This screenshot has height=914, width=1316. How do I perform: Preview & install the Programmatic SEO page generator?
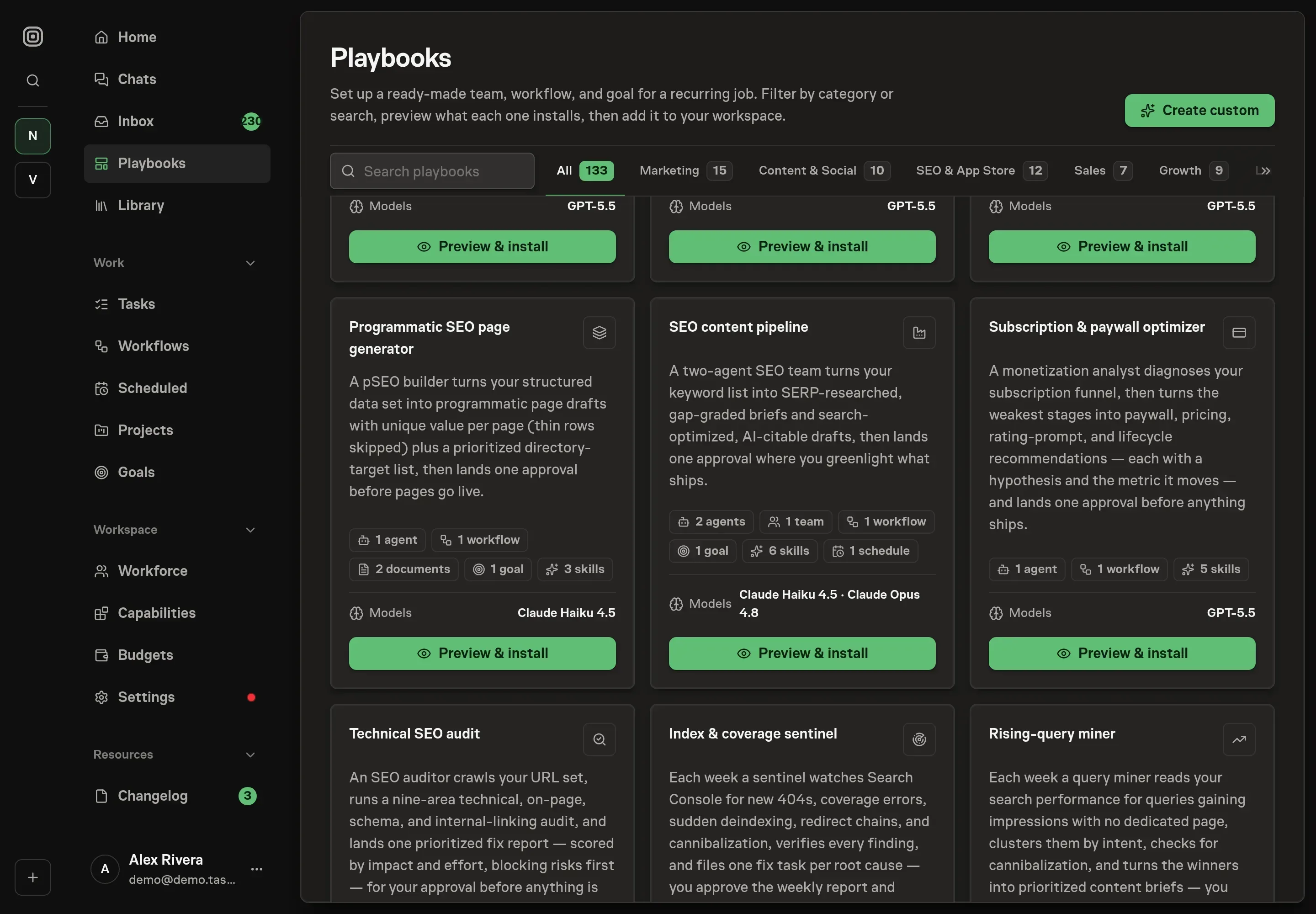pyautogui.click(x=482, y=654)
